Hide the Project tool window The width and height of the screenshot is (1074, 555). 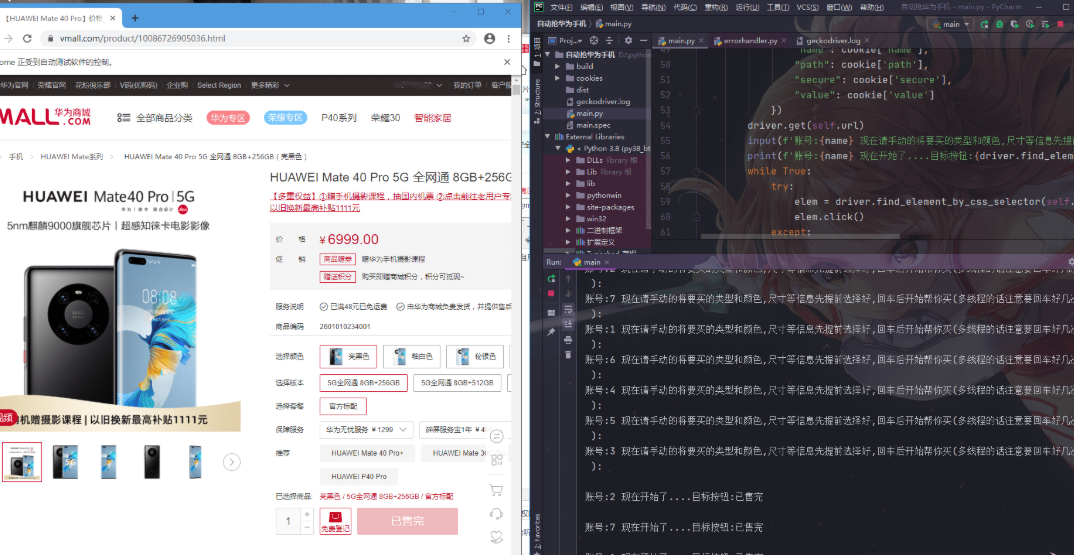[x=642, y=40]
